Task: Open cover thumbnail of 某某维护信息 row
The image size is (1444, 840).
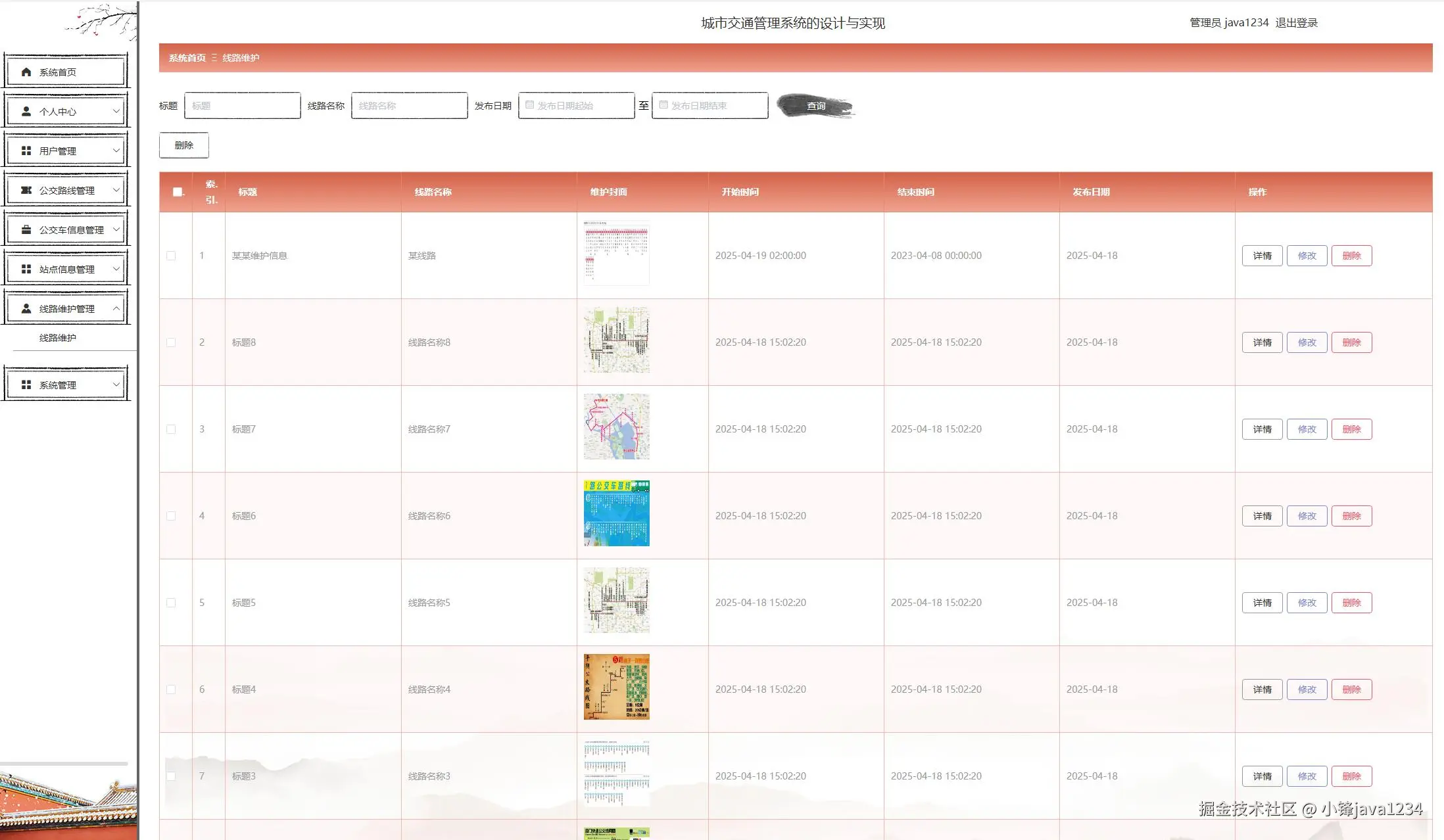Action: 617,253
